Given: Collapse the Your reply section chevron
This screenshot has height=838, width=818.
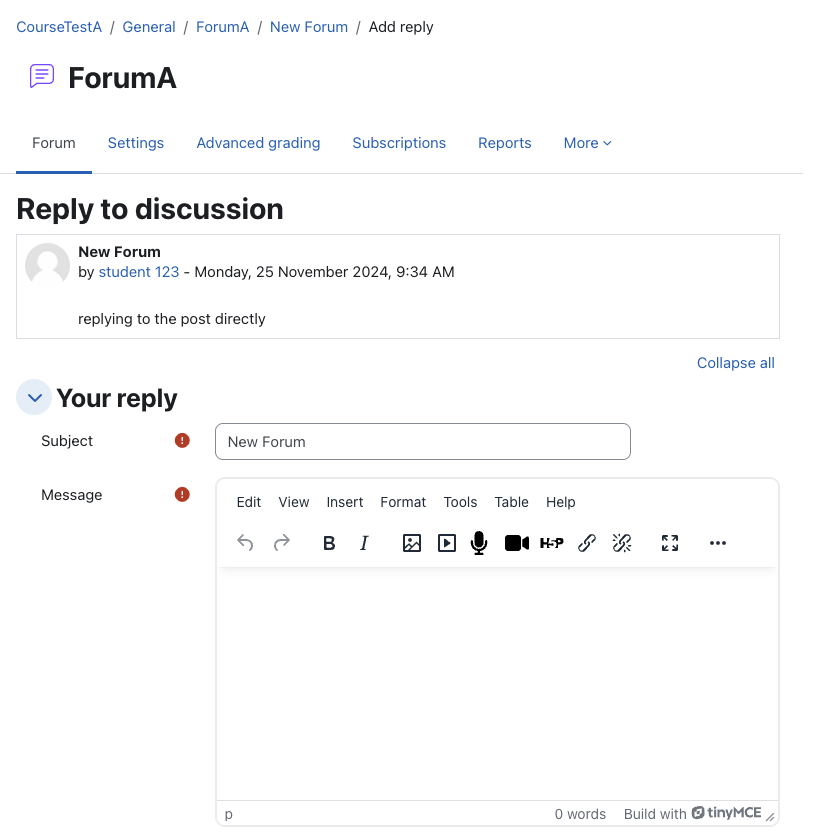Looking at the screenshot, I should click(34, 398).
